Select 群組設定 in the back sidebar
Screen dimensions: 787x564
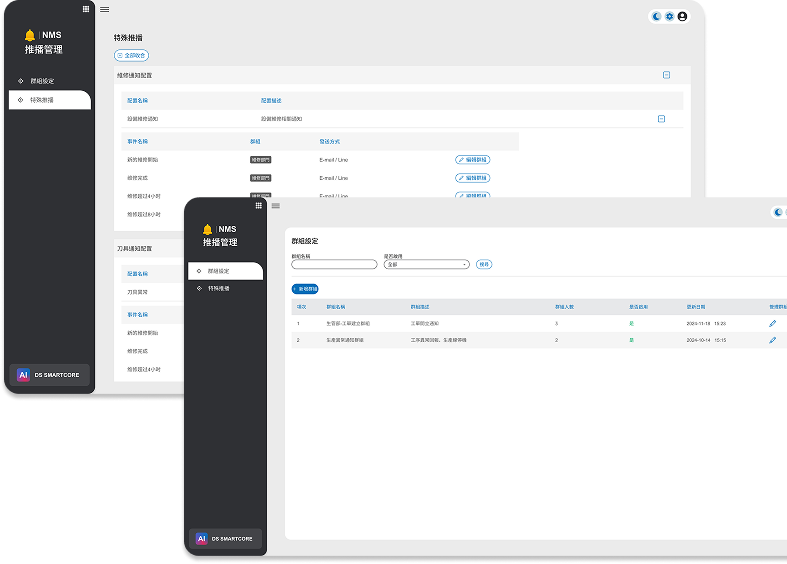42,80
